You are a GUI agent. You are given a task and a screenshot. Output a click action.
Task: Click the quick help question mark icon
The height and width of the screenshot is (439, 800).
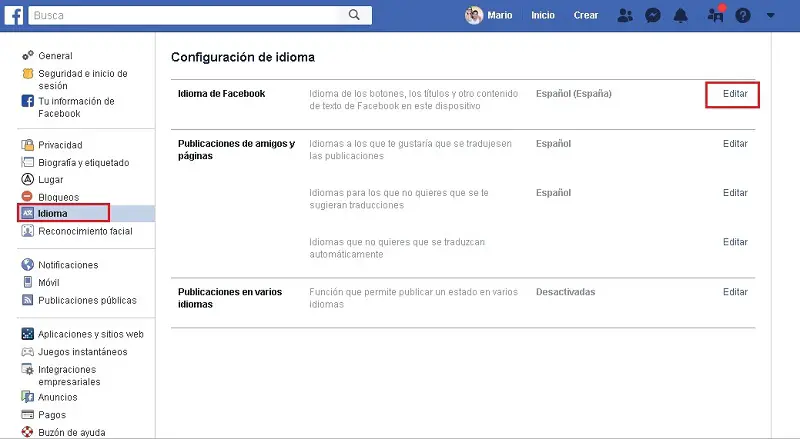pyautogui.click(x=743, y=15)
